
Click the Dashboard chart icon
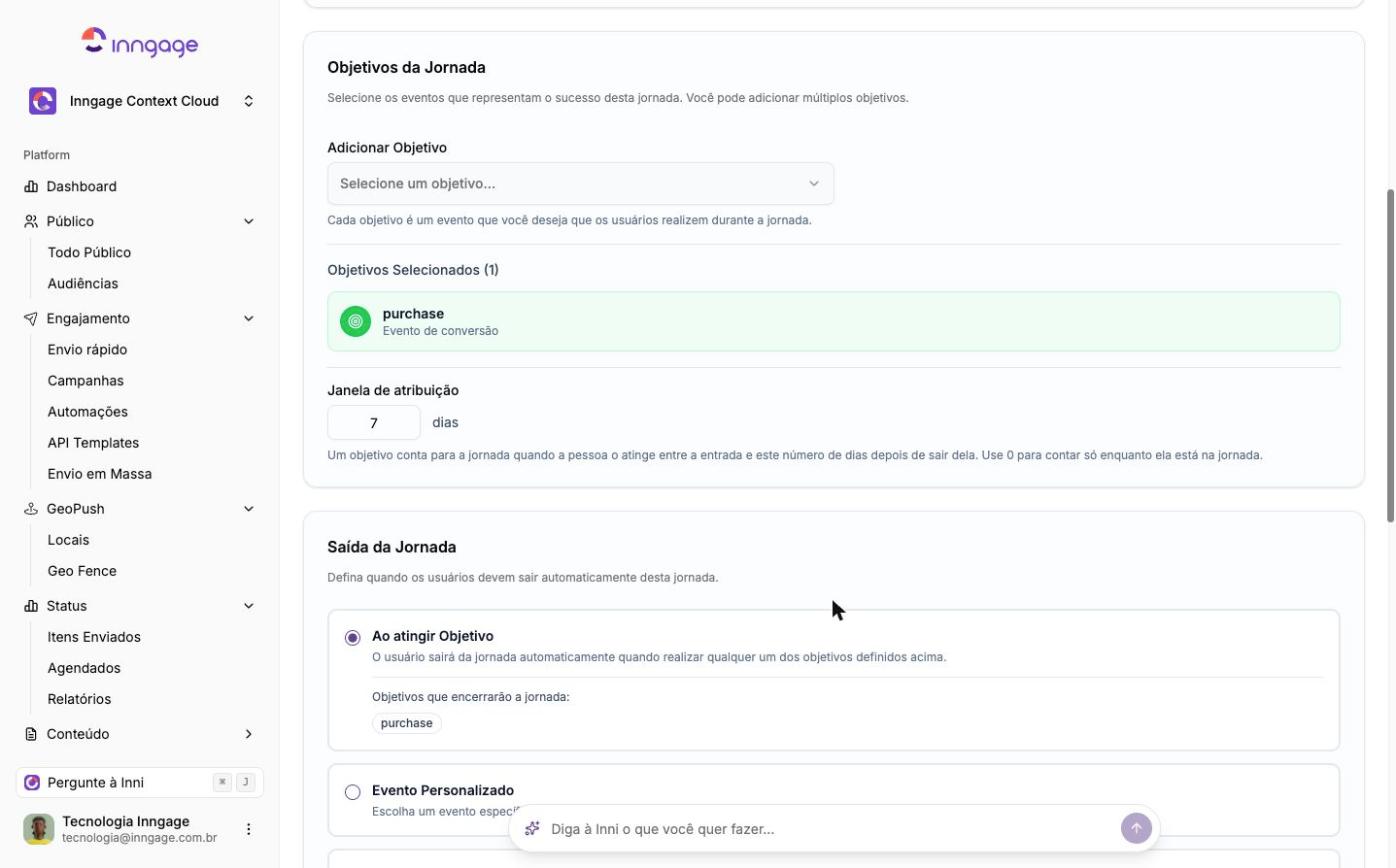click(x=31, y=187)
